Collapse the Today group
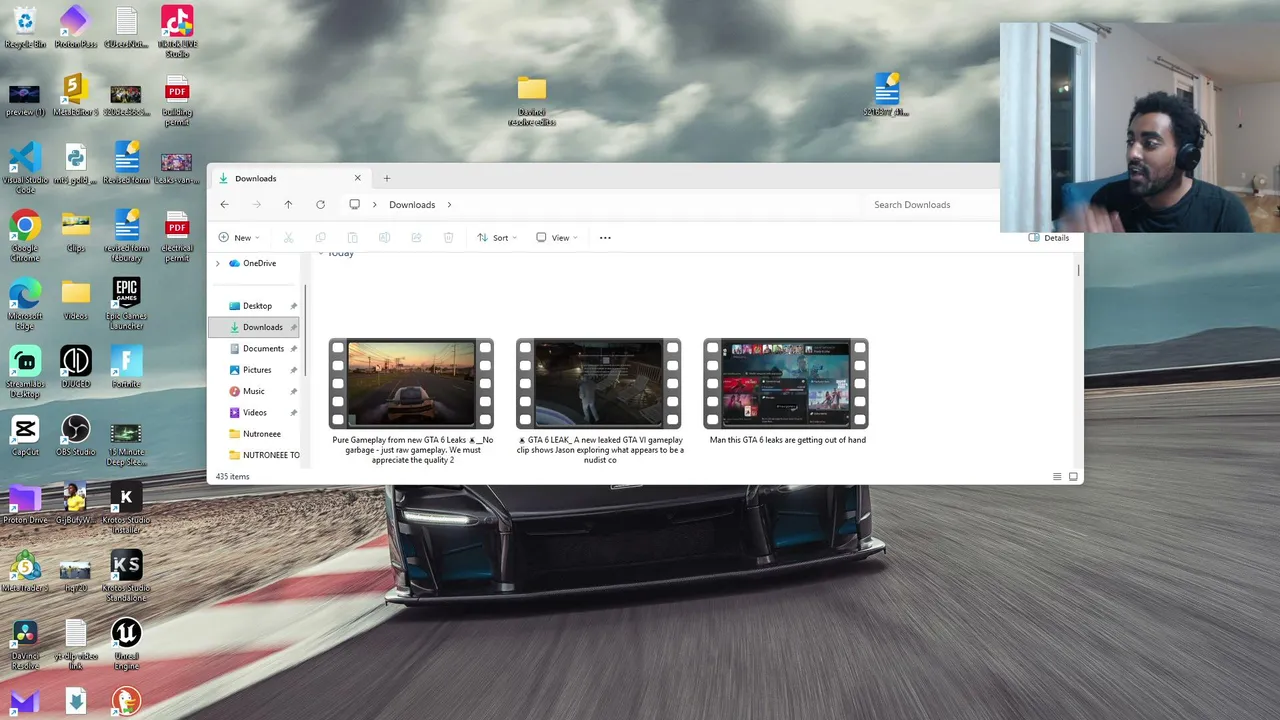This screenshot has height=720, width=1280. click(320, 254)
